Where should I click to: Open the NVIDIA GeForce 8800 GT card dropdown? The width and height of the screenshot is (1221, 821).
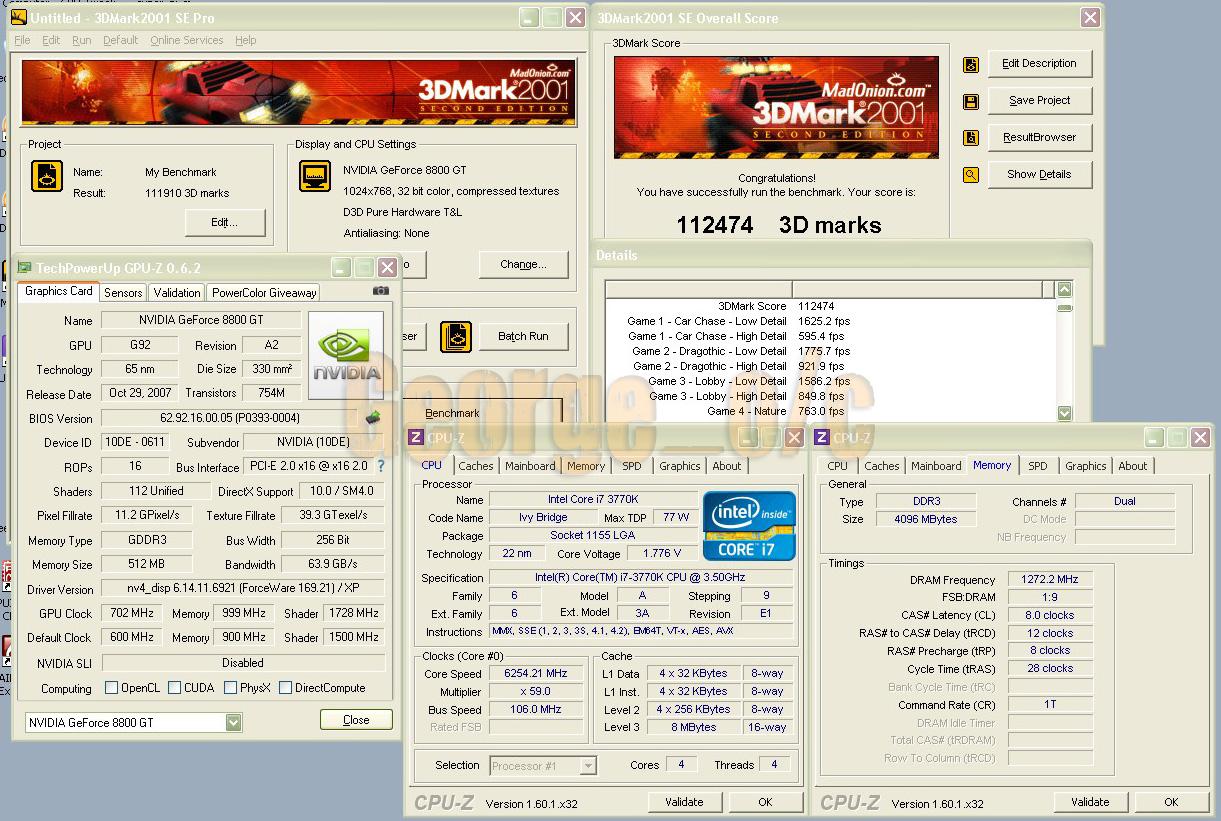point(233,722)
